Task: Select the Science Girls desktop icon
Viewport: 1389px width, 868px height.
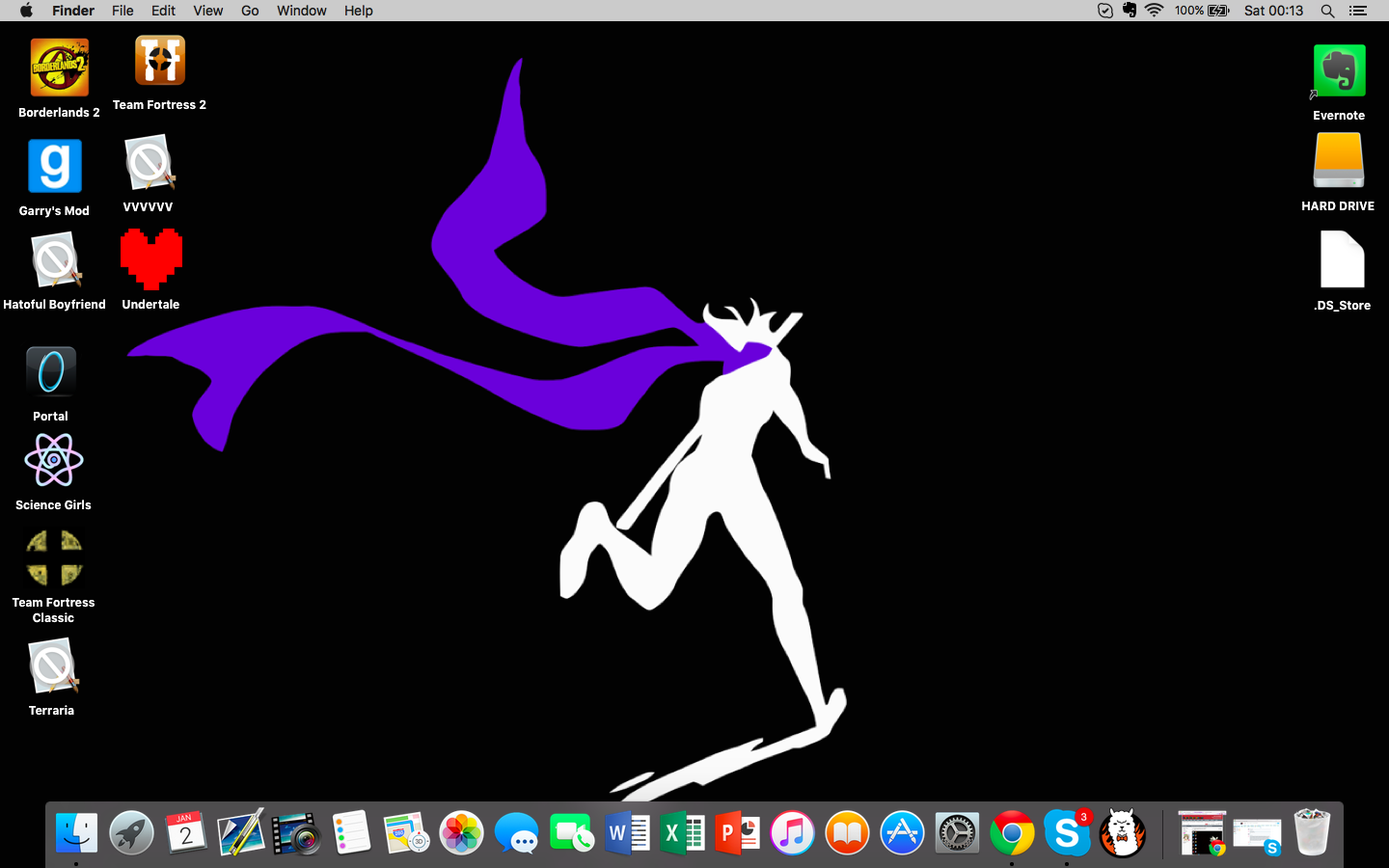Action: [54, 460]
